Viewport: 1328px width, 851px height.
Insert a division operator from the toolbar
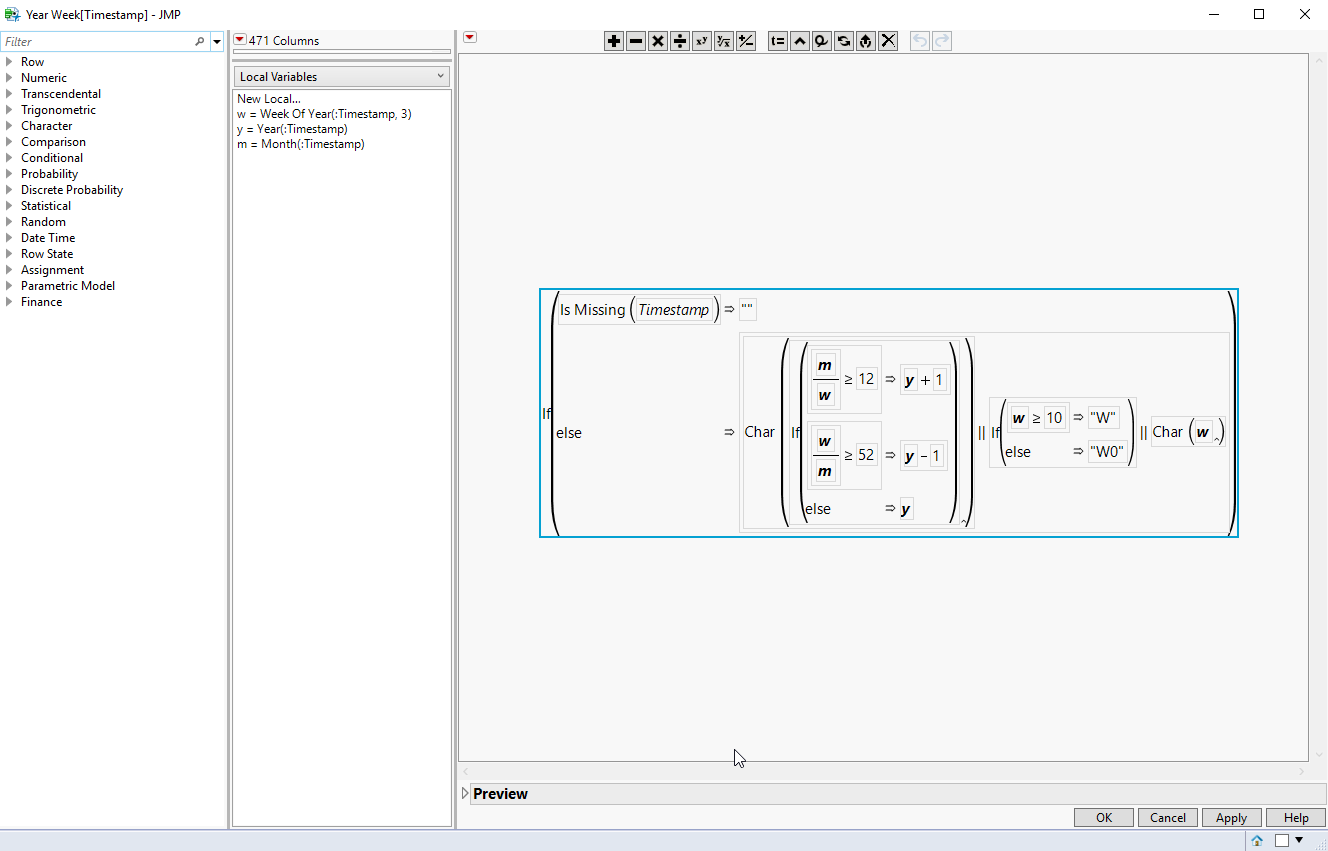click(x=679, y=41)
